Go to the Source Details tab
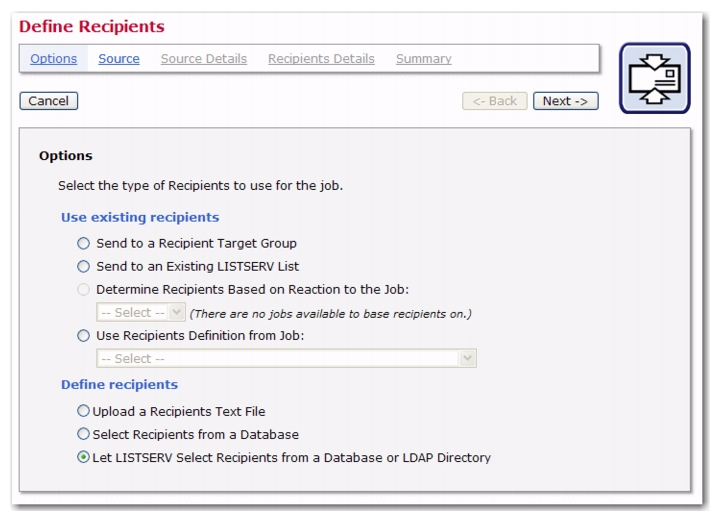This screenshot has height=527, width=720. point(204,59)
